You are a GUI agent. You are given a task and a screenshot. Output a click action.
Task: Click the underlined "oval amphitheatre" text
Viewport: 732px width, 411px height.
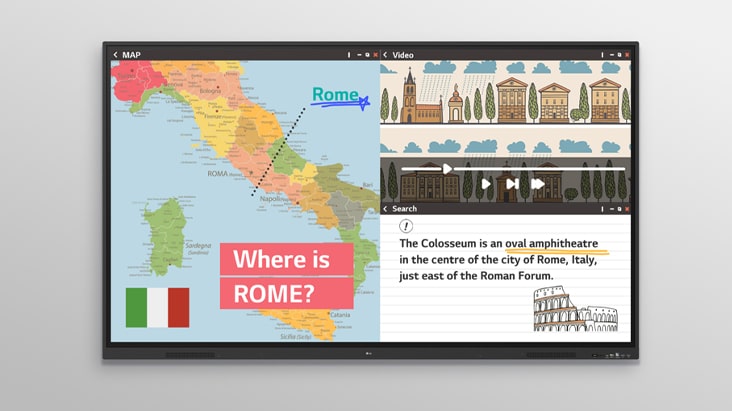pos(551,243)
